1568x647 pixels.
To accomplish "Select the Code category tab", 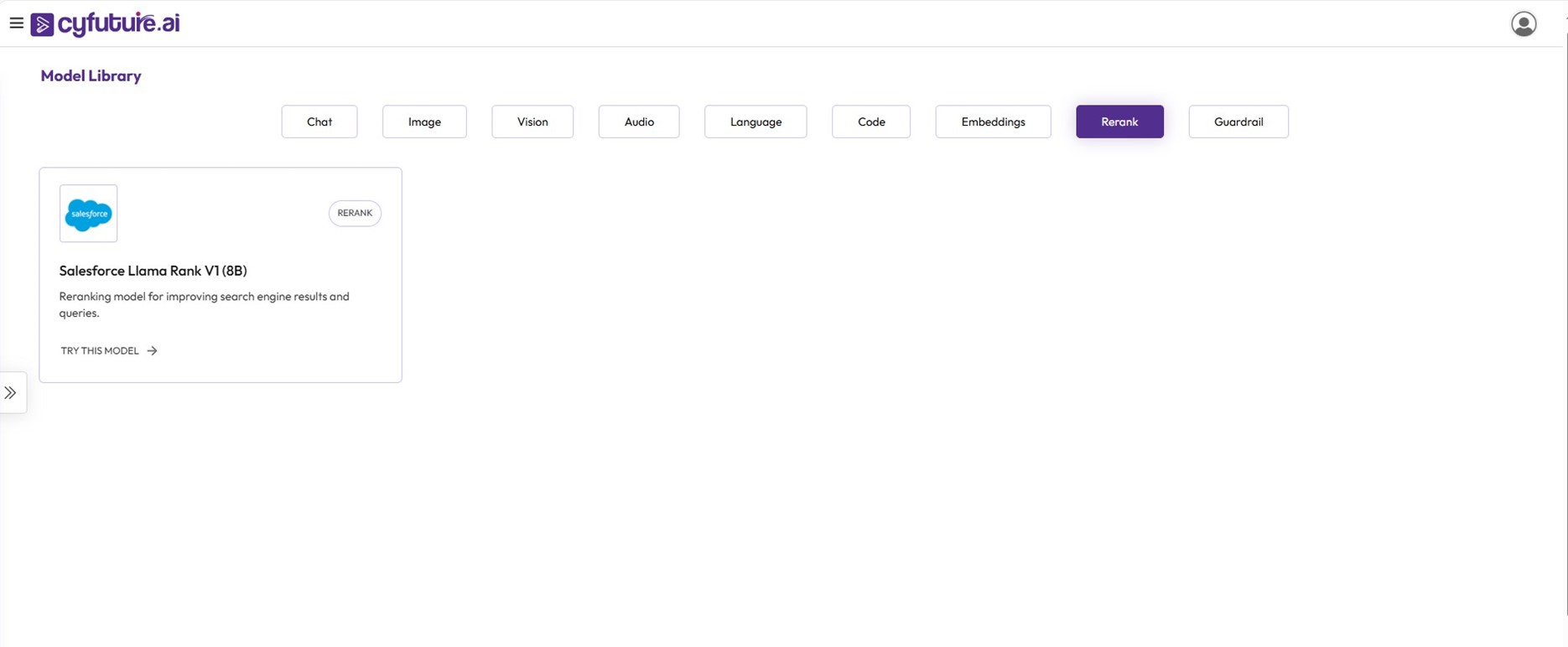I will pos(871,122).
